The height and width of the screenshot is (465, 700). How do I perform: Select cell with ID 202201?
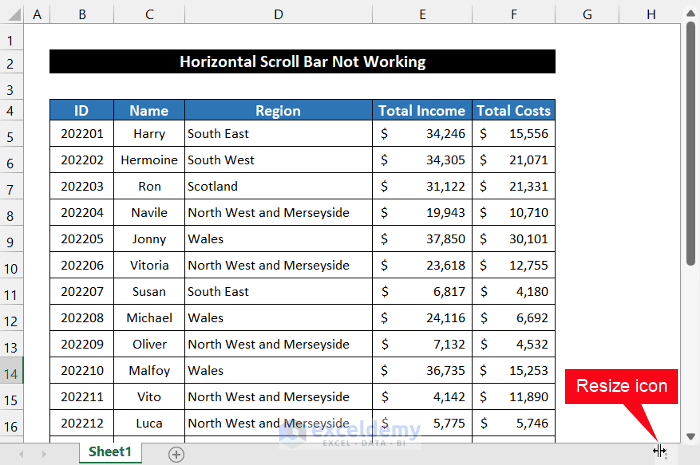[x=82, y=133]
